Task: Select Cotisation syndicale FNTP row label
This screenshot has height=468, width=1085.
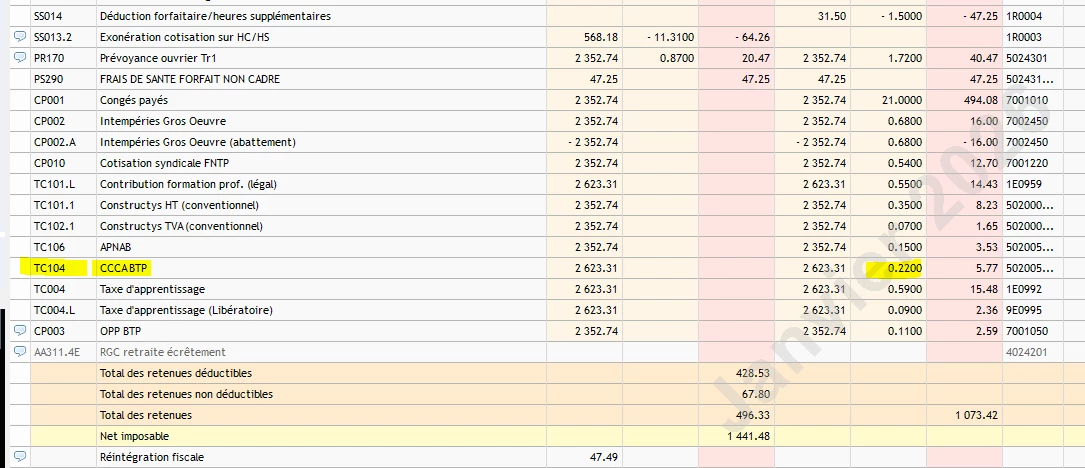Action: click(x=163, y=163)
